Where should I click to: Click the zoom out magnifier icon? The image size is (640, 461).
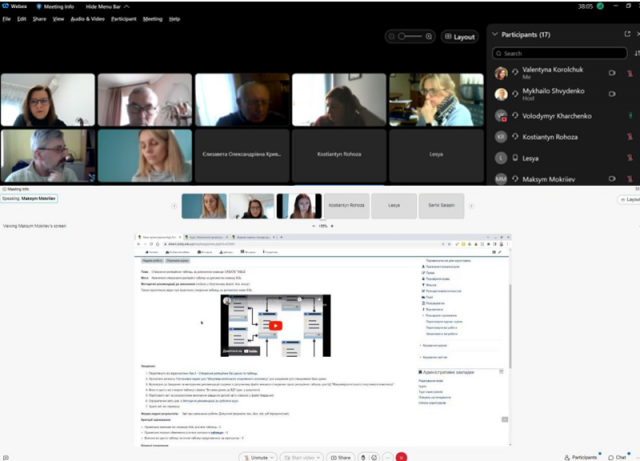point(391,36)
